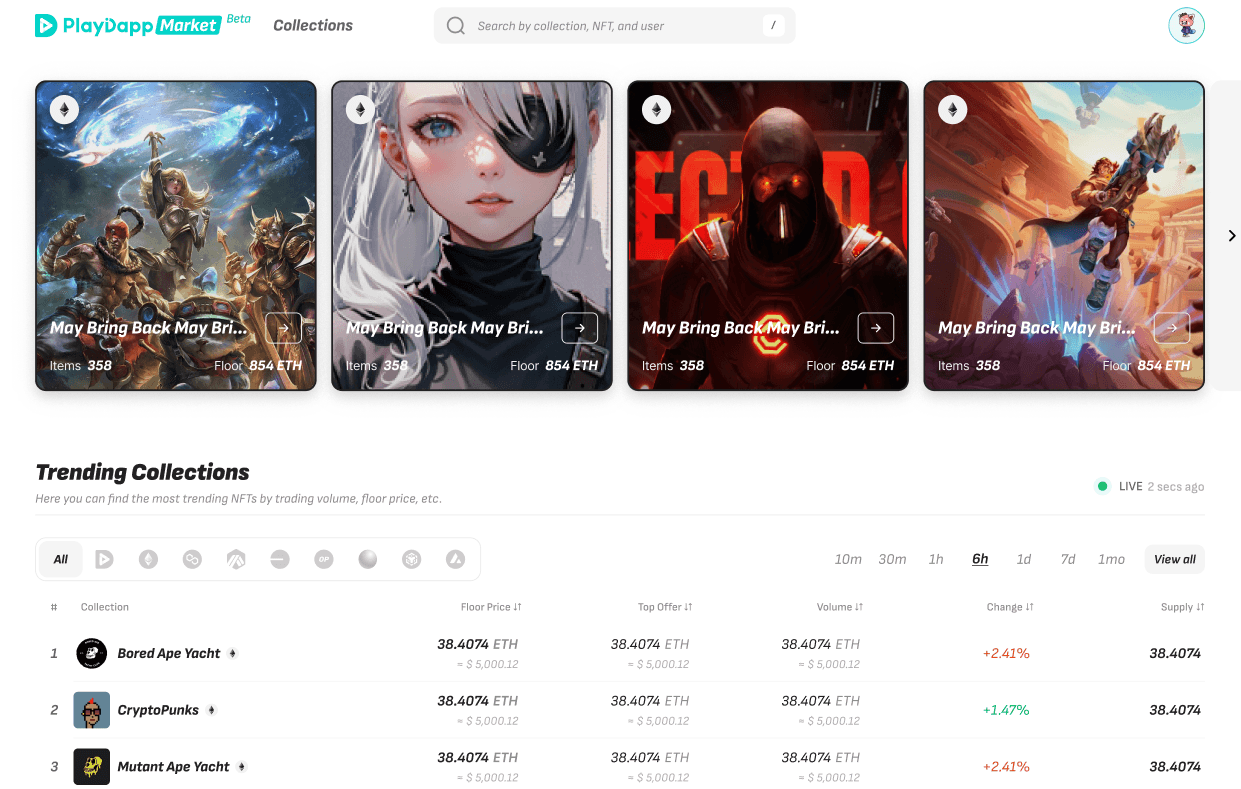Select the 7d time range
1241x789 pixels.
tap(1068, 559)
